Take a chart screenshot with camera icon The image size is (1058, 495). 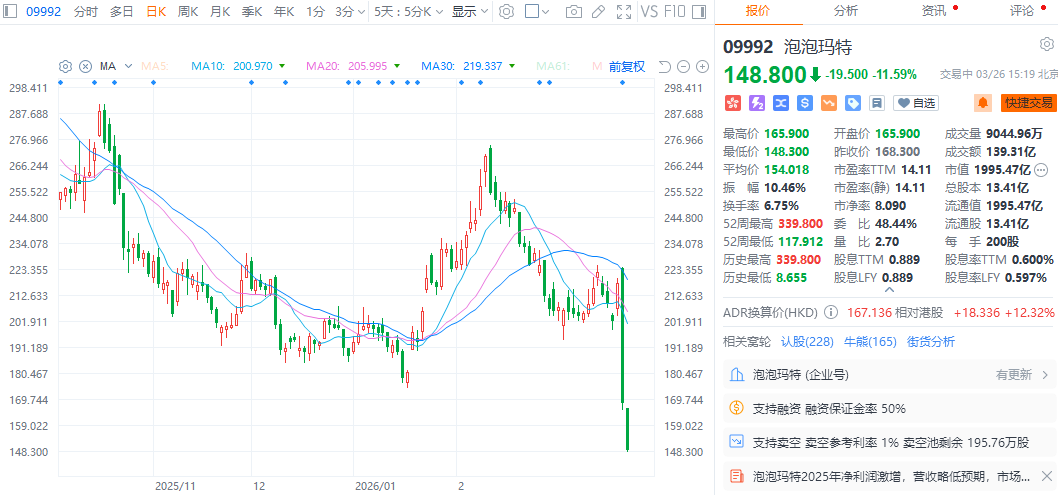click(574, 11)
